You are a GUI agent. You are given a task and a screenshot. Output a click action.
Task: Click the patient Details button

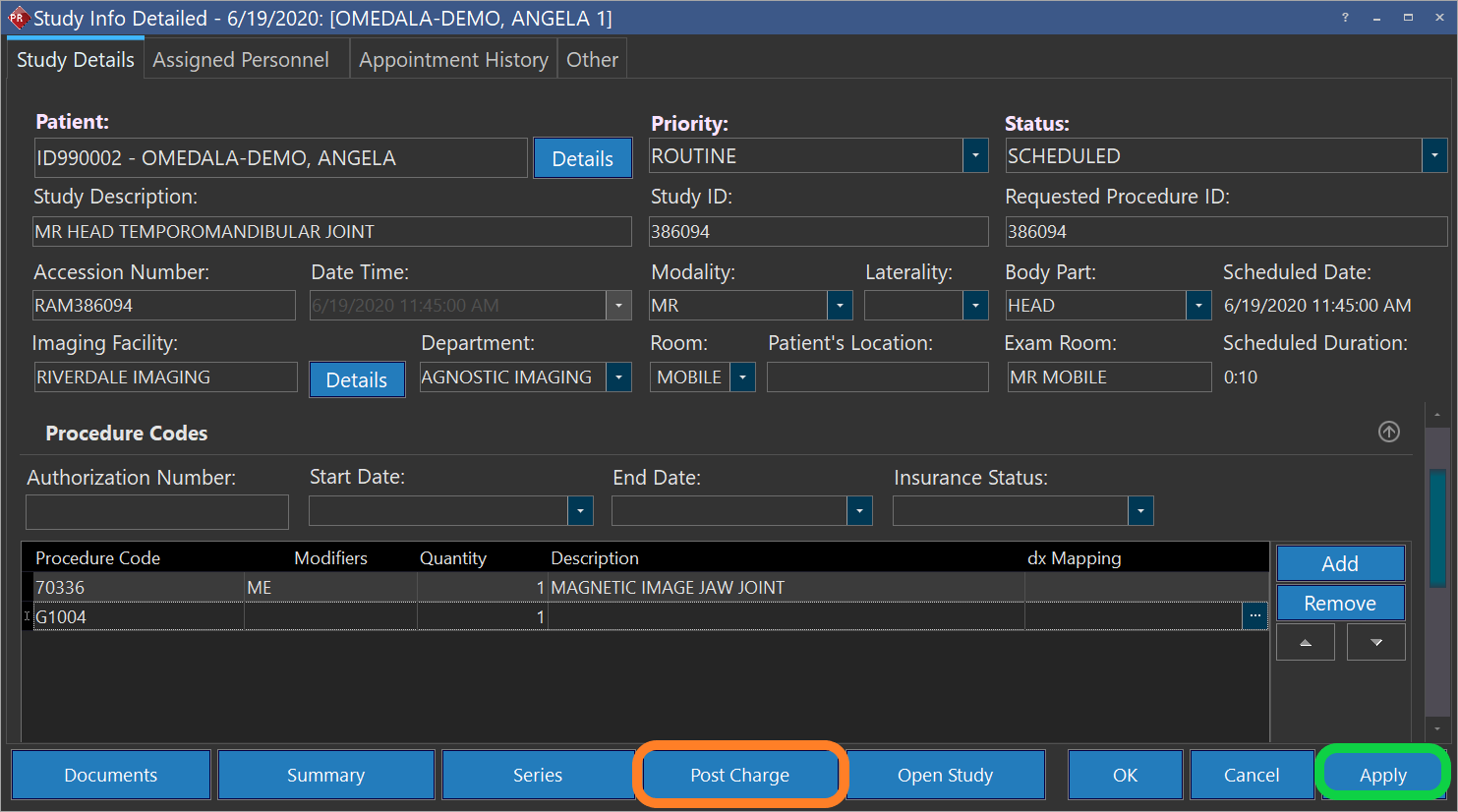click(x=582, y=159)
